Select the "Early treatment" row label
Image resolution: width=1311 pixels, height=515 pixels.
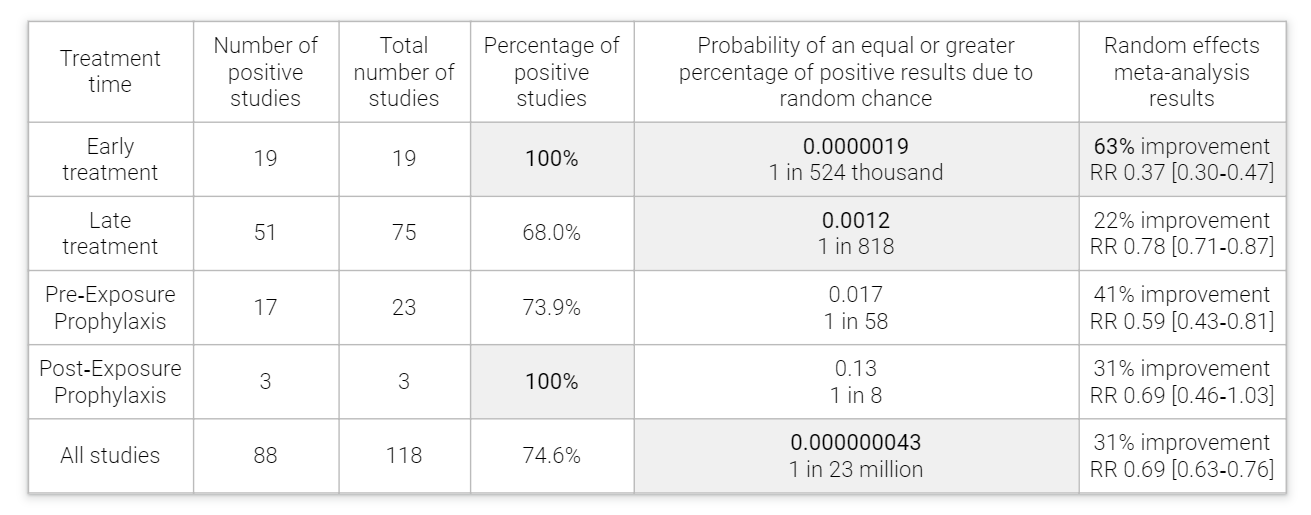(x=110, y=160)
